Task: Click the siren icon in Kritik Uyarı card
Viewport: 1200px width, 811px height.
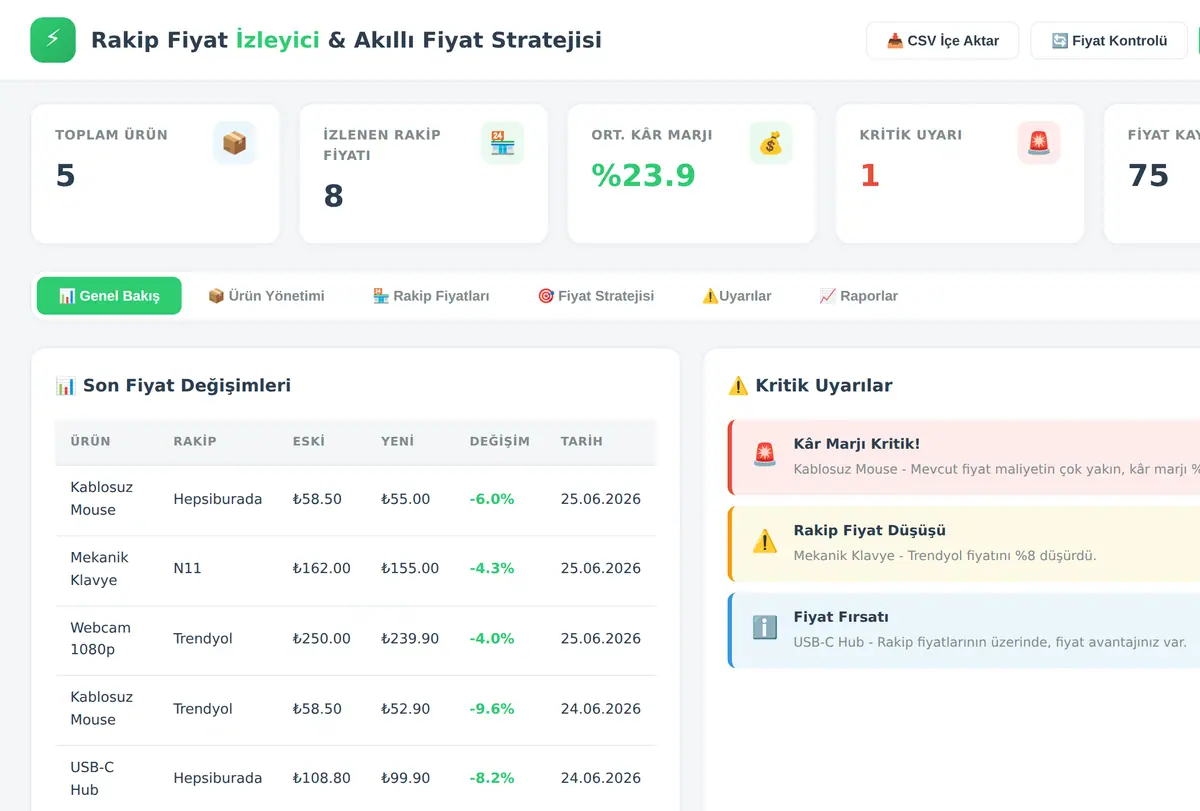Action: (1038, 143)
